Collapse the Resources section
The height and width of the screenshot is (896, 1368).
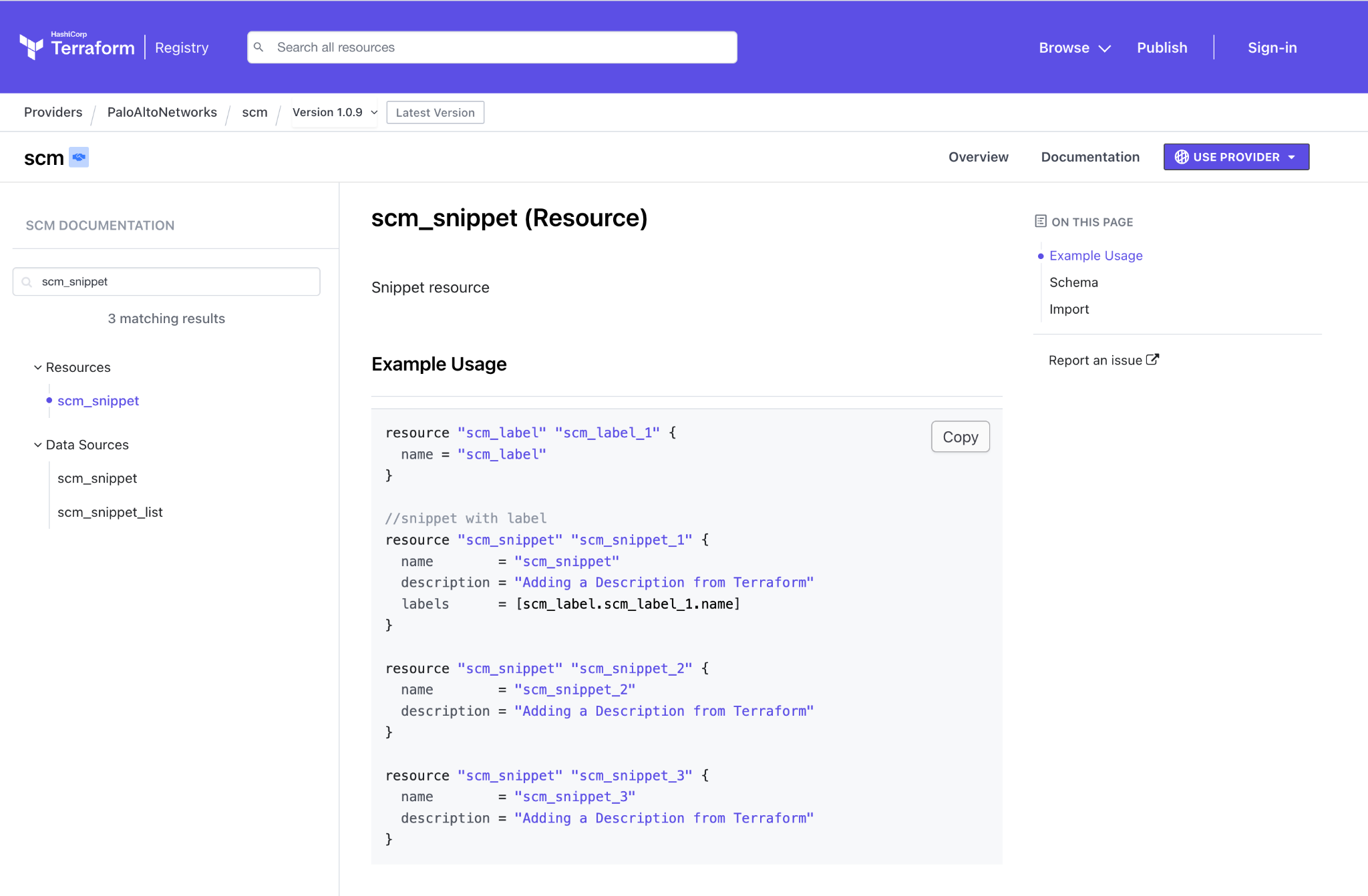(72, 367)
